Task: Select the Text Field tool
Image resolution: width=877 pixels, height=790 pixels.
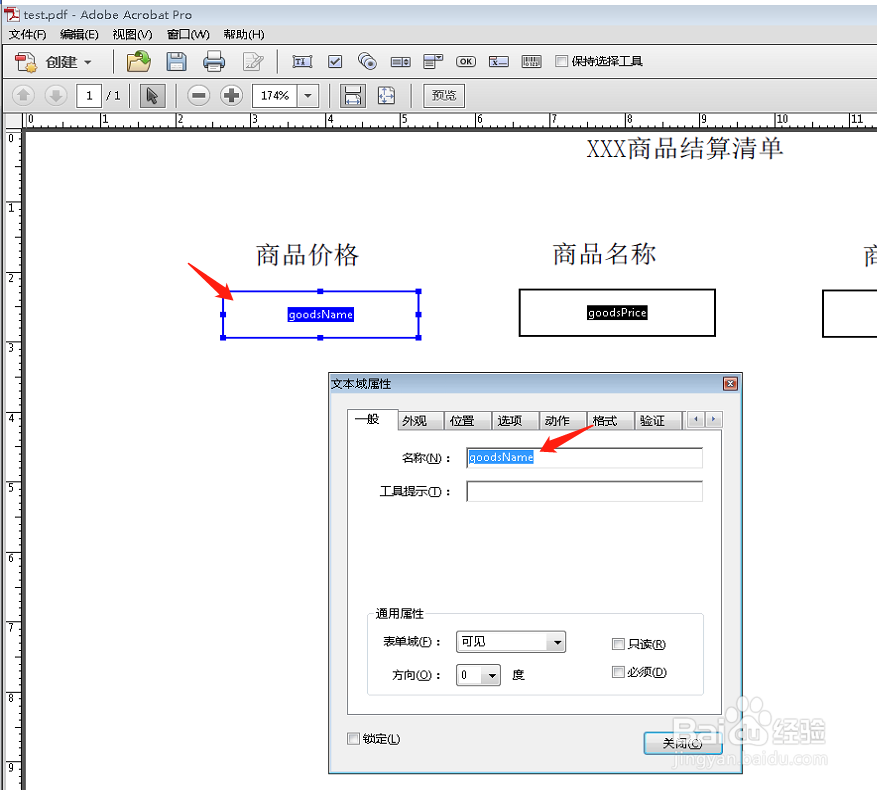Action: [302, 61]
